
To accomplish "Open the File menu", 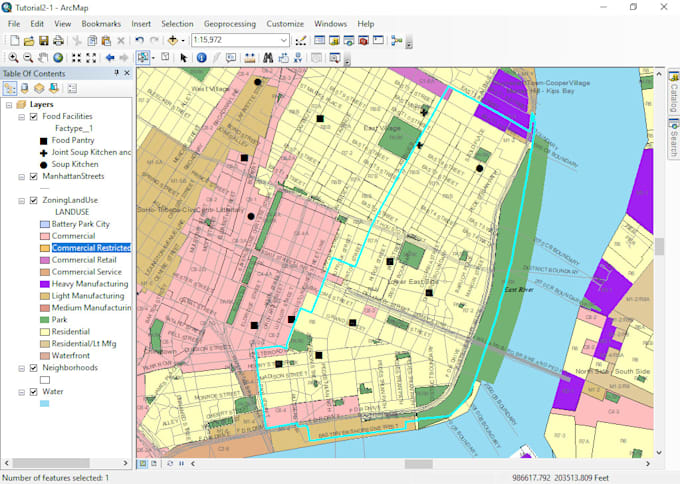I will pyautogui.click(x=14, y=24).
